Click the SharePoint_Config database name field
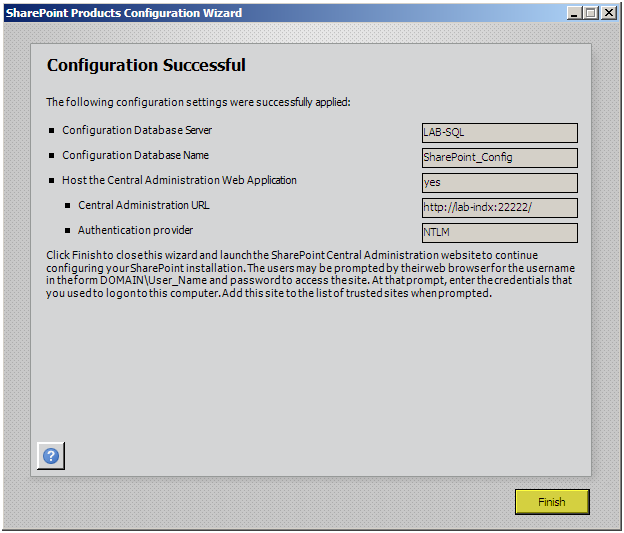Viewport: 624px width, 533px height. (x=499, y=158)
